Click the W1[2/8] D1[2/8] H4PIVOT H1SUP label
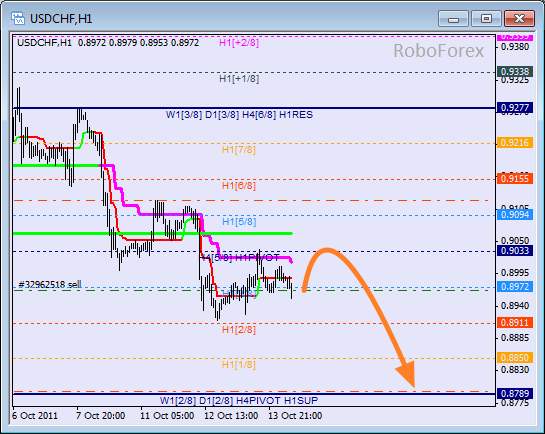The height and width of the screenshot is (434, 545). pyautogui.click(x=239, y=401)
